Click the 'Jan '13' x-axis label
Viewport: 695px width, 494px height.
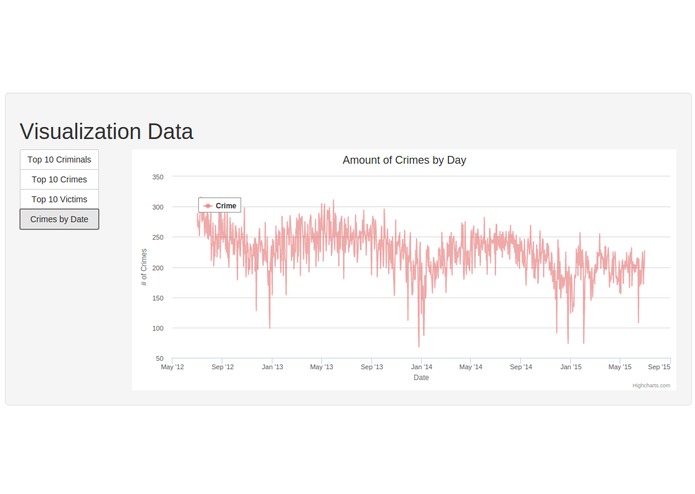(x=272, y=367)
